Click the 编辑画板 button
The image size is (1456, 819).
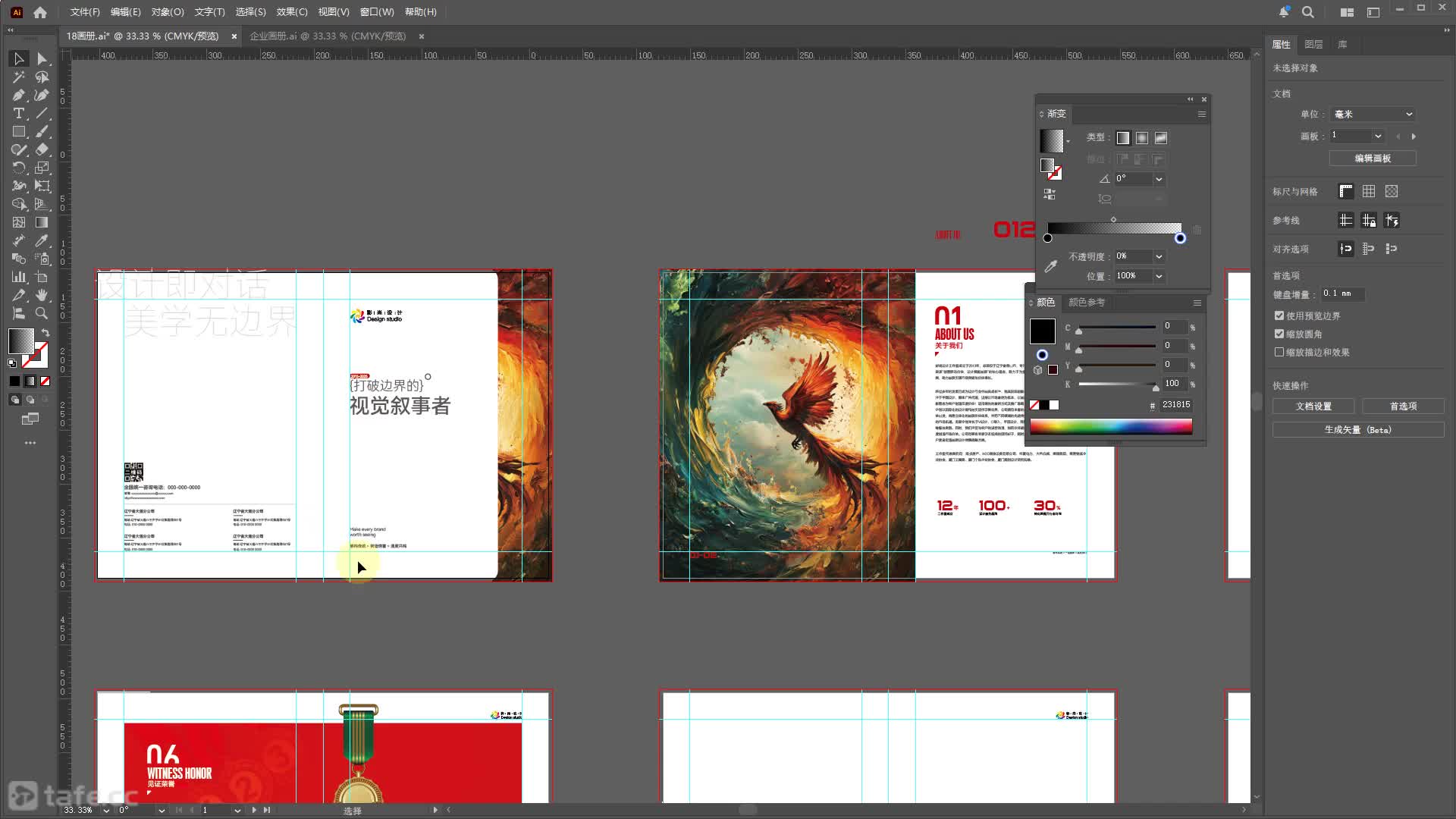[x=1373, y=158]
